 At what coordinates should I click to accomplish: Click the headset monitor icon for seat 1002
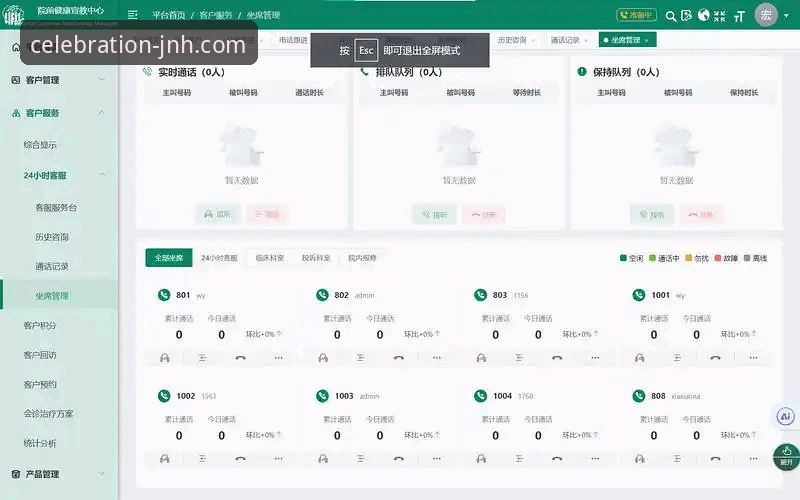(164, 459)
